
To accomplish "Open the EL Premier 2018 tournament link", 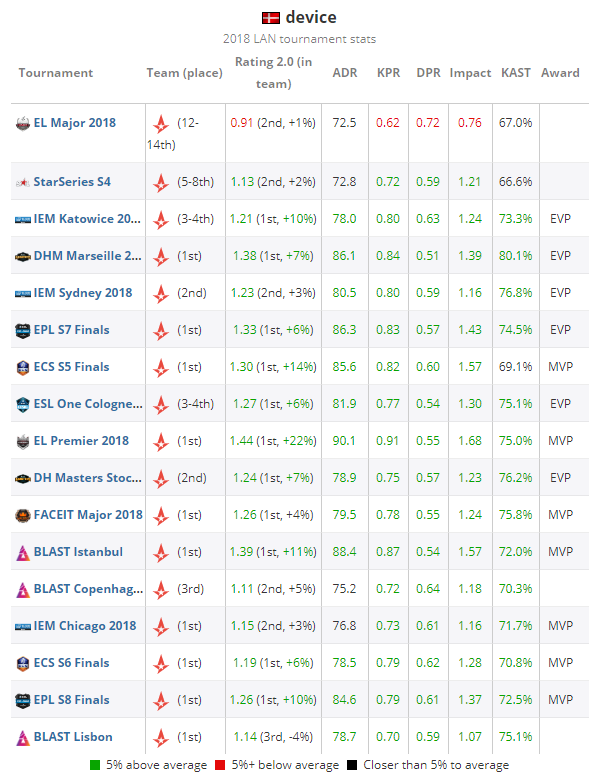I will click(81, 441).
